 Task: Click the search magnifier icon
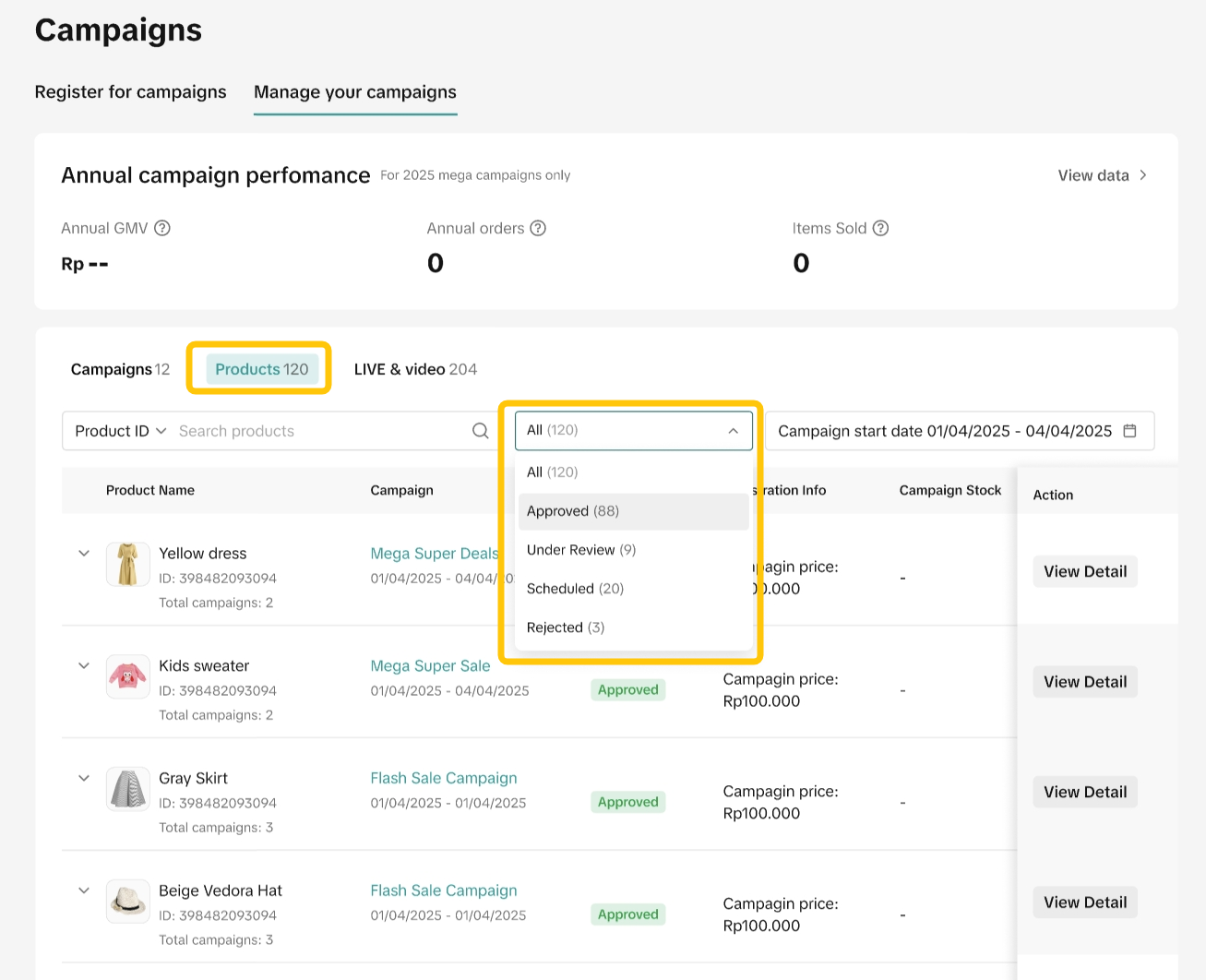[480, 431]
